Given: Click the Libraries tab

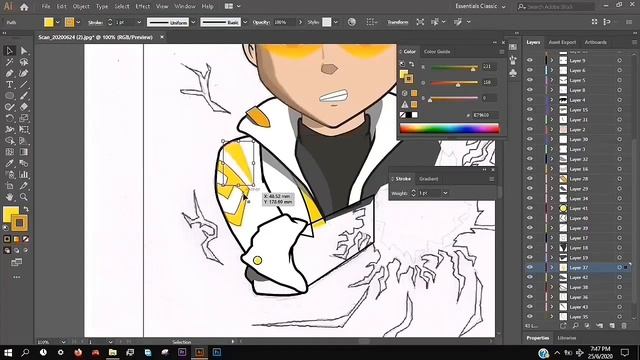Looking at the screenshot, I should pyautogui.click(x=567, y=338).
